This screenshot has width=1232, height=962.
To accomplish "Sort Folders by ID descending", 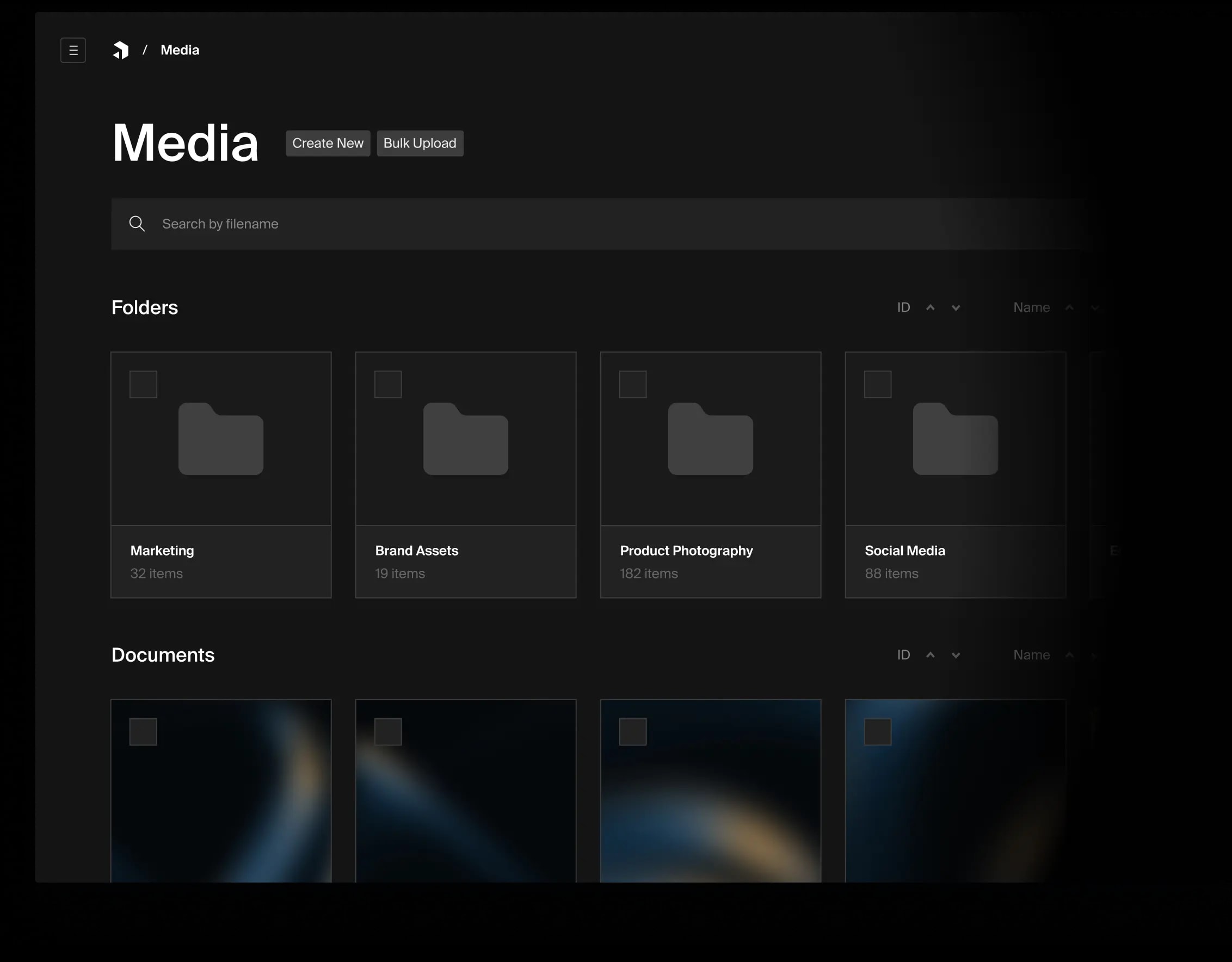I will pos(956,307).
